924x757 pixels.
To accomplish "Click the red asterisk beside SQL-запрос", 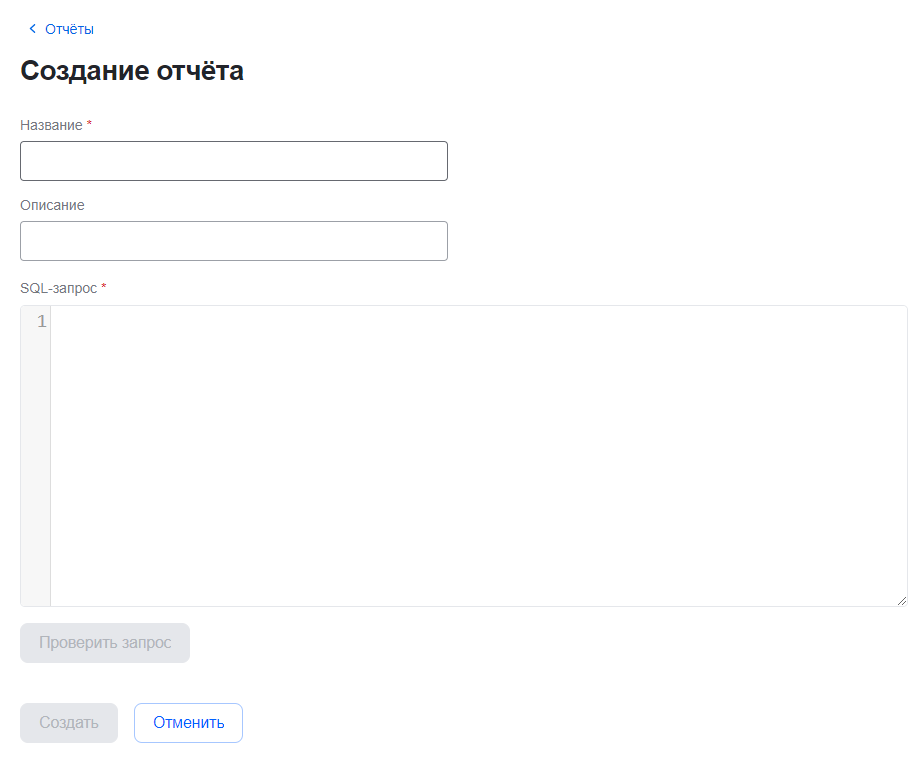I will [104, 287].
